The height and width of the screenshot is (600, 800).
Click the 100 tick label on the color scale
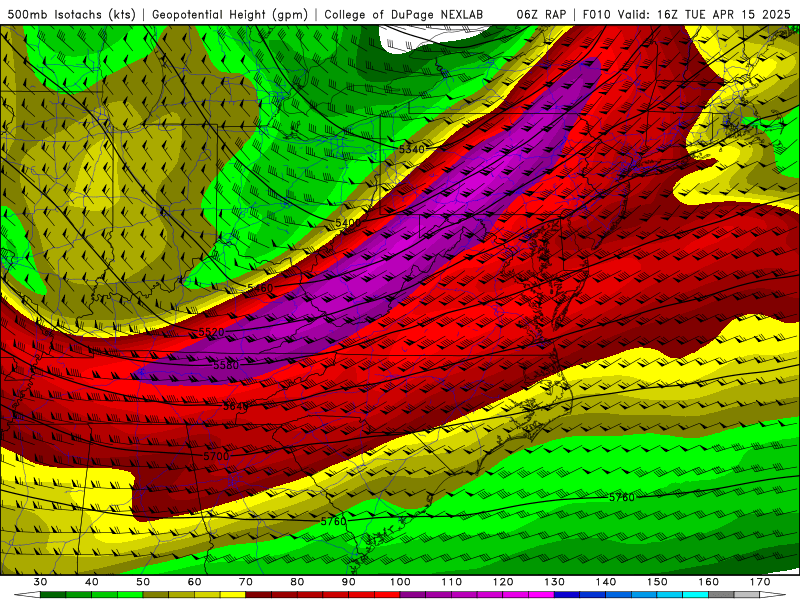pyautogui.click(x=401, y=582)
